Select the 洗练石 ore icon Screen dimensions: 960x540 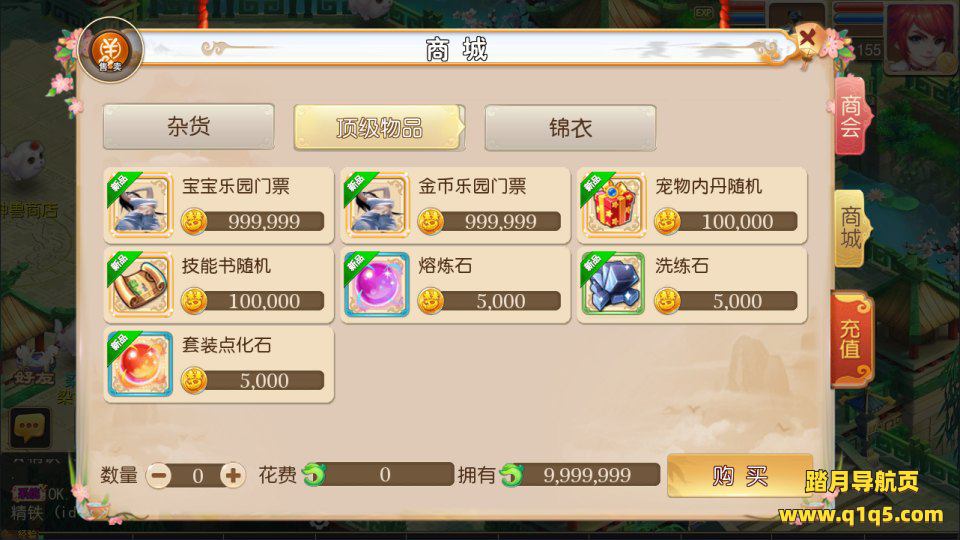pos(613,285)
